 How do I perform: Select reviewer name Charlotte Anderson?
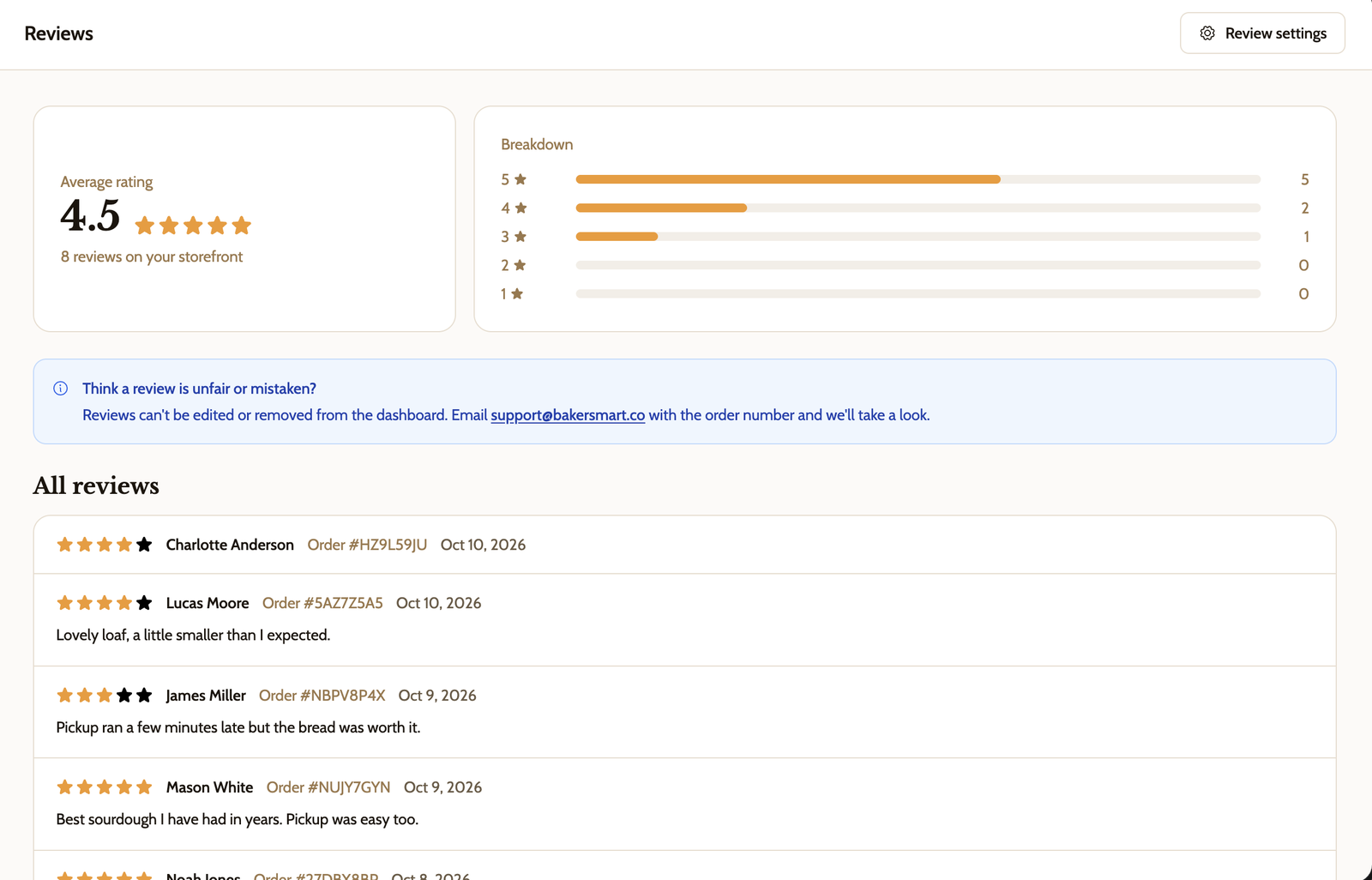click(230, 545)
